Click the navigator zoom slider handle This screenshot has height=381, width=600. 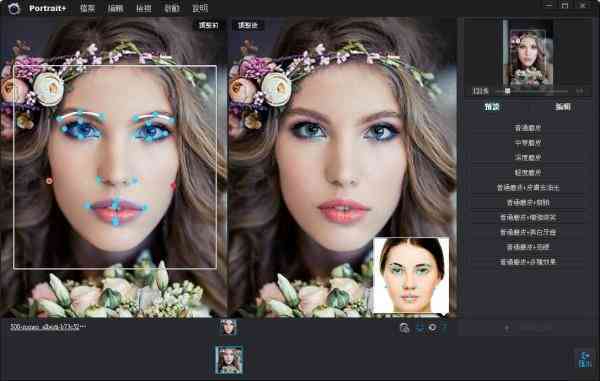507,91
